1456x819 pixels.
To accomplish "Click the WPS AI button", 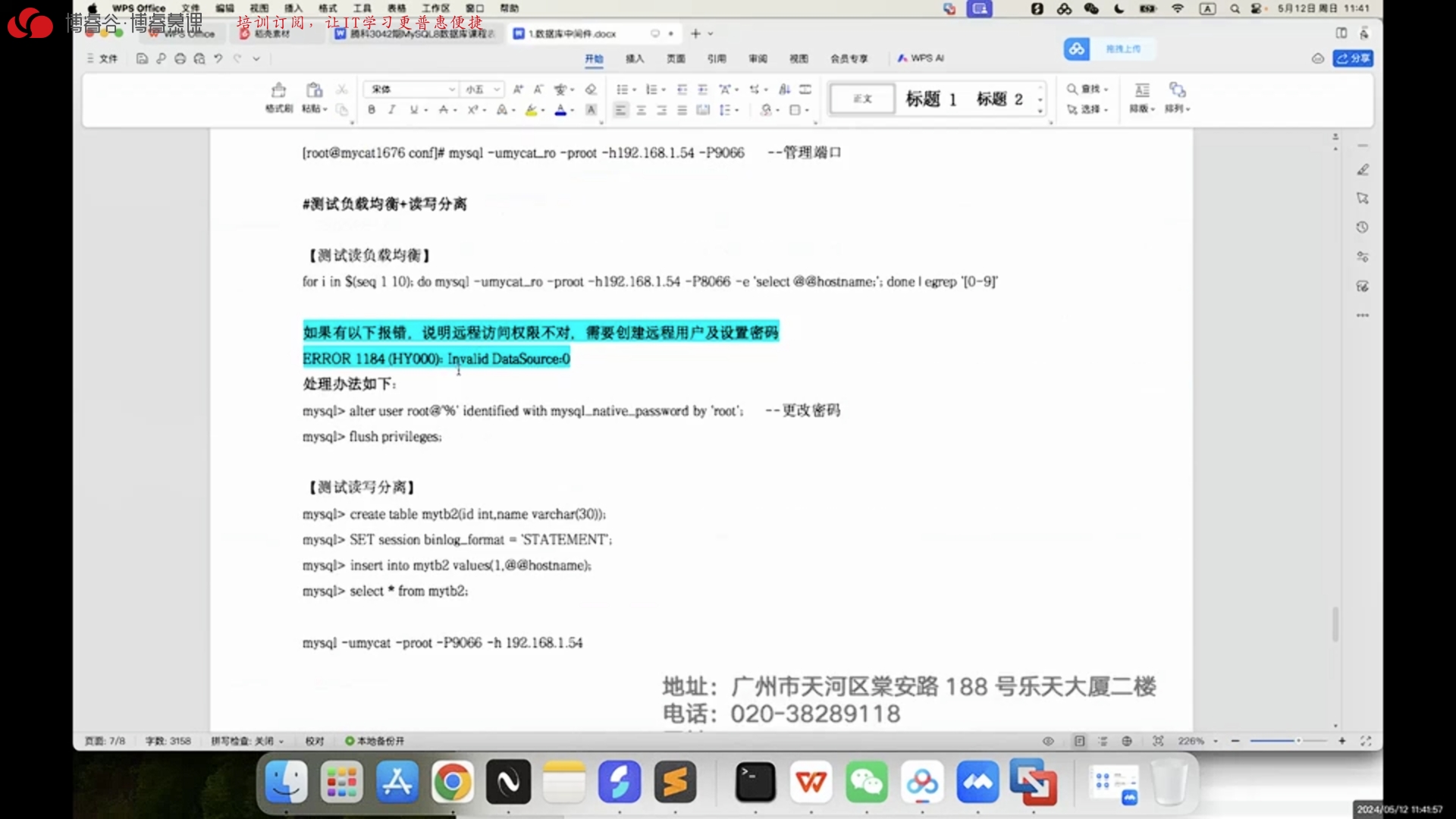I will (x=921, y=58).
